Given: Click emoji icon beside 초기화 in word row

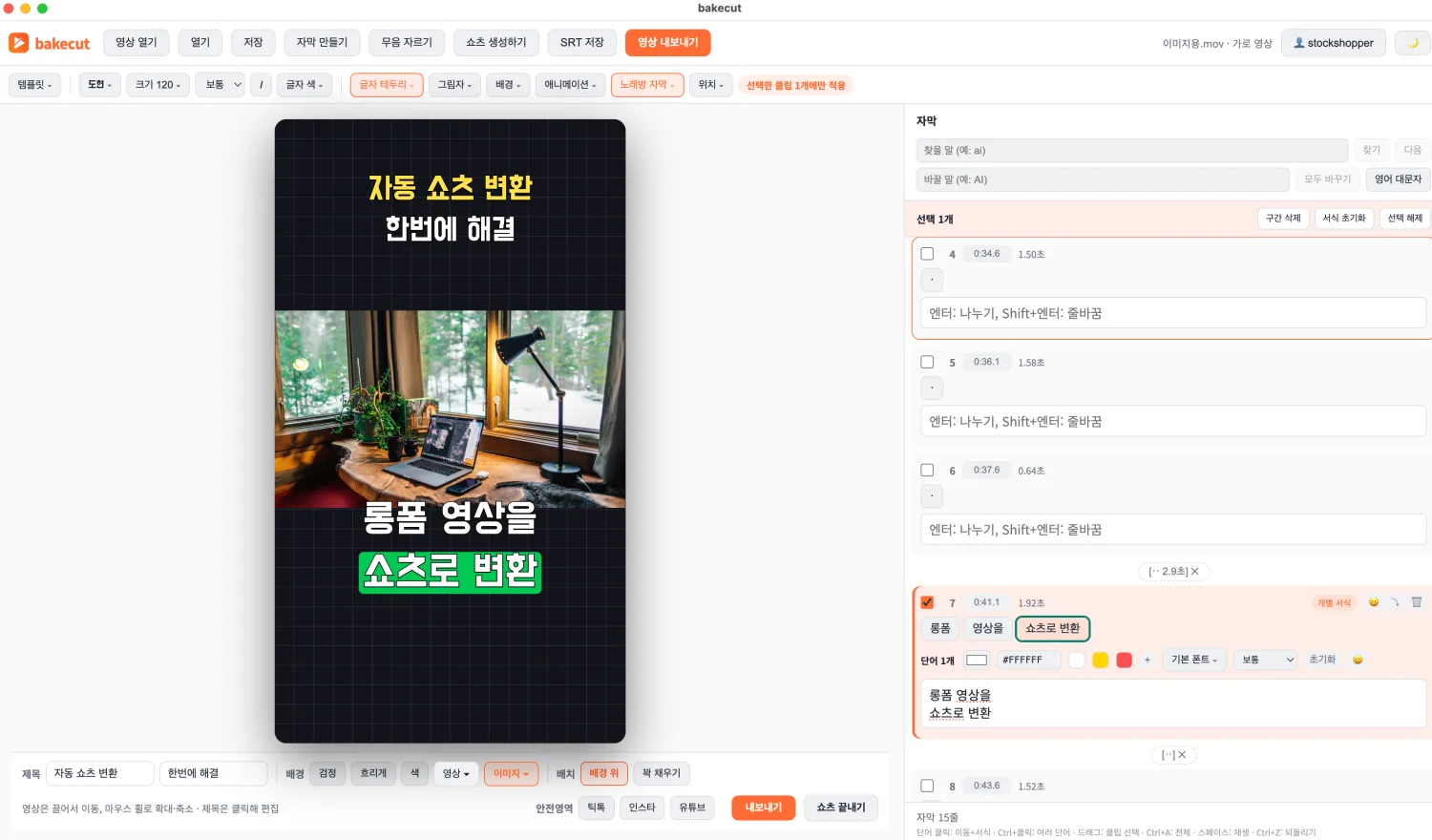Looking at the screenshot, I should [1358, 660].
